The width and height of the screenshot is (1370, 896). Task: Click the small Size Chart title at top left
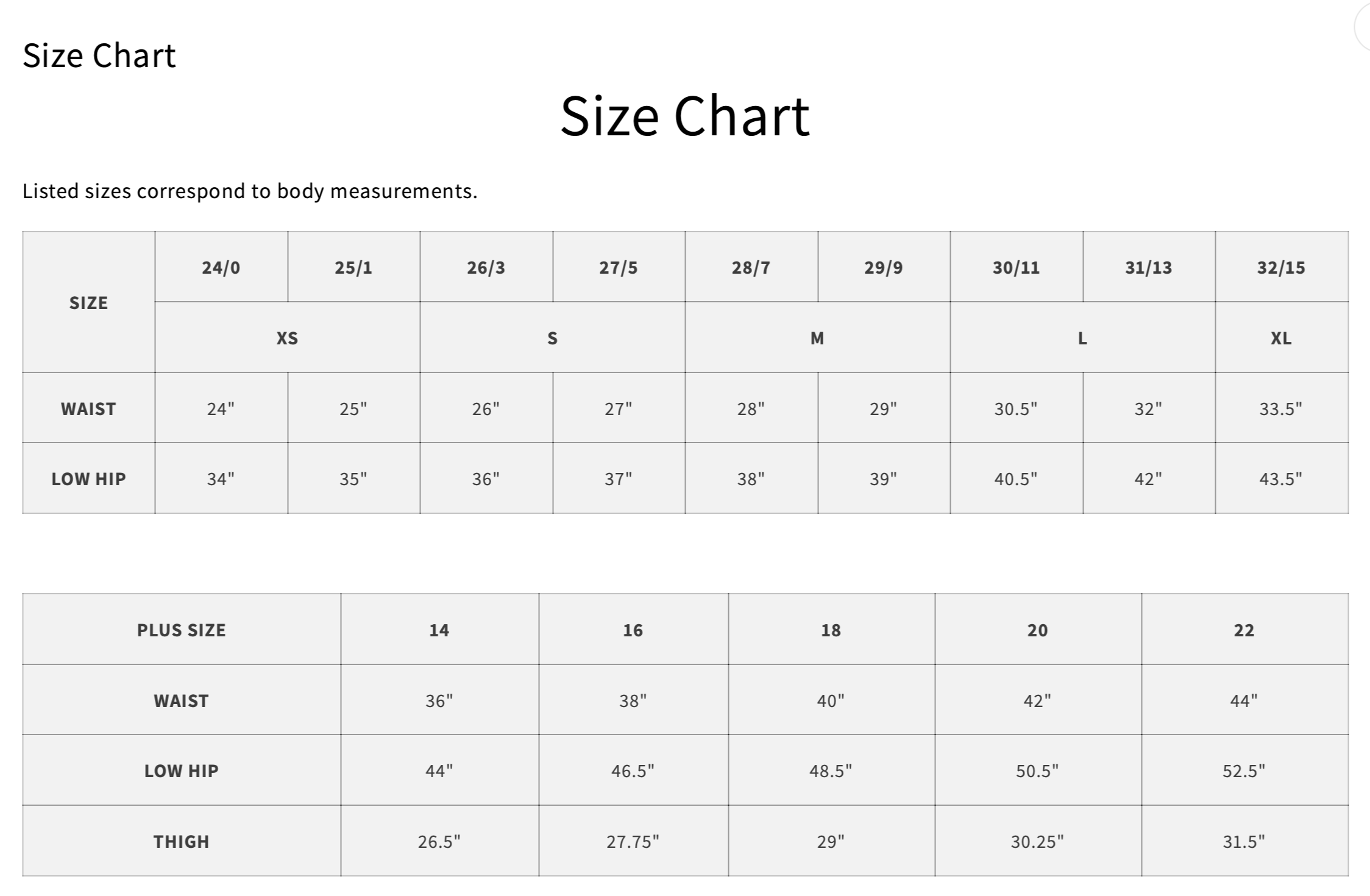[x=99, y=55]
